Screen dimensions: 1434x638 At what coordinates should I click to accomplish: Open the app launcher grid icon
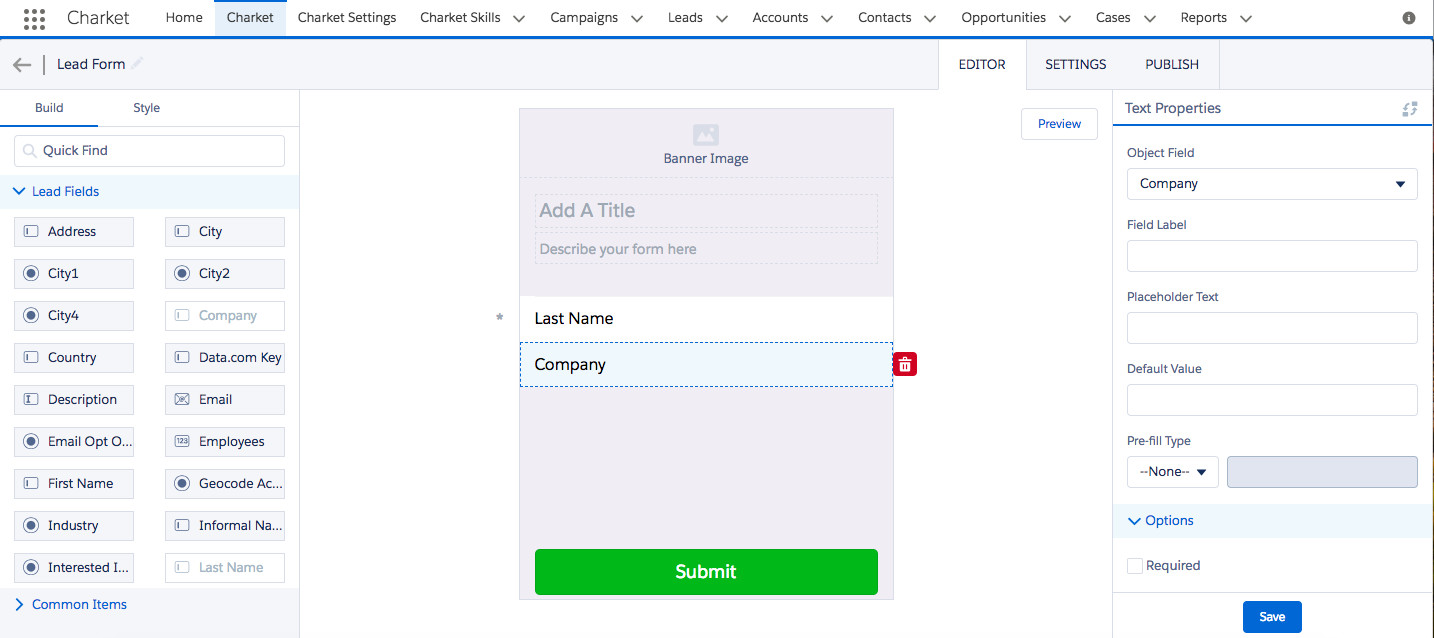tap(34, 18)
